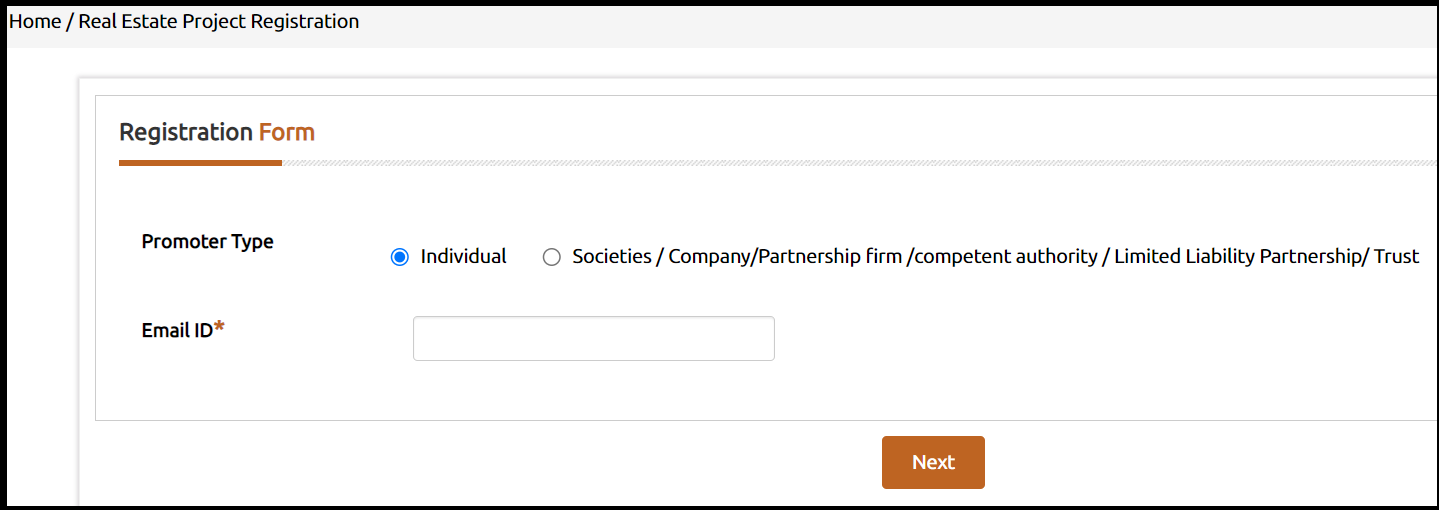Click the "Email ID" field label
Screen dimensions: 1439x510
[x=177, y=330]
